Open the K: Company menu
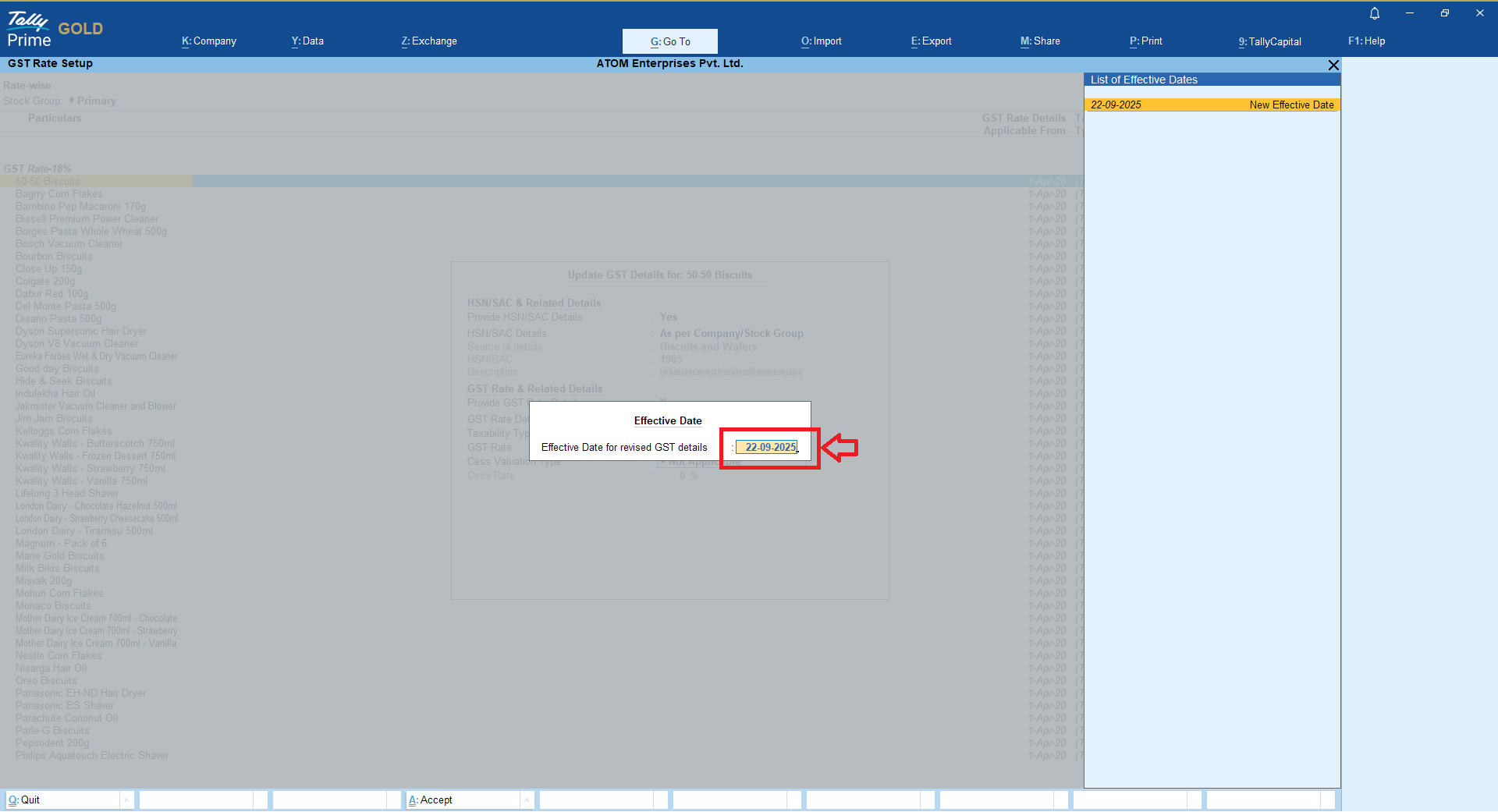The width and height of the screenshot is (1498, 812). (x=209, y=41)
